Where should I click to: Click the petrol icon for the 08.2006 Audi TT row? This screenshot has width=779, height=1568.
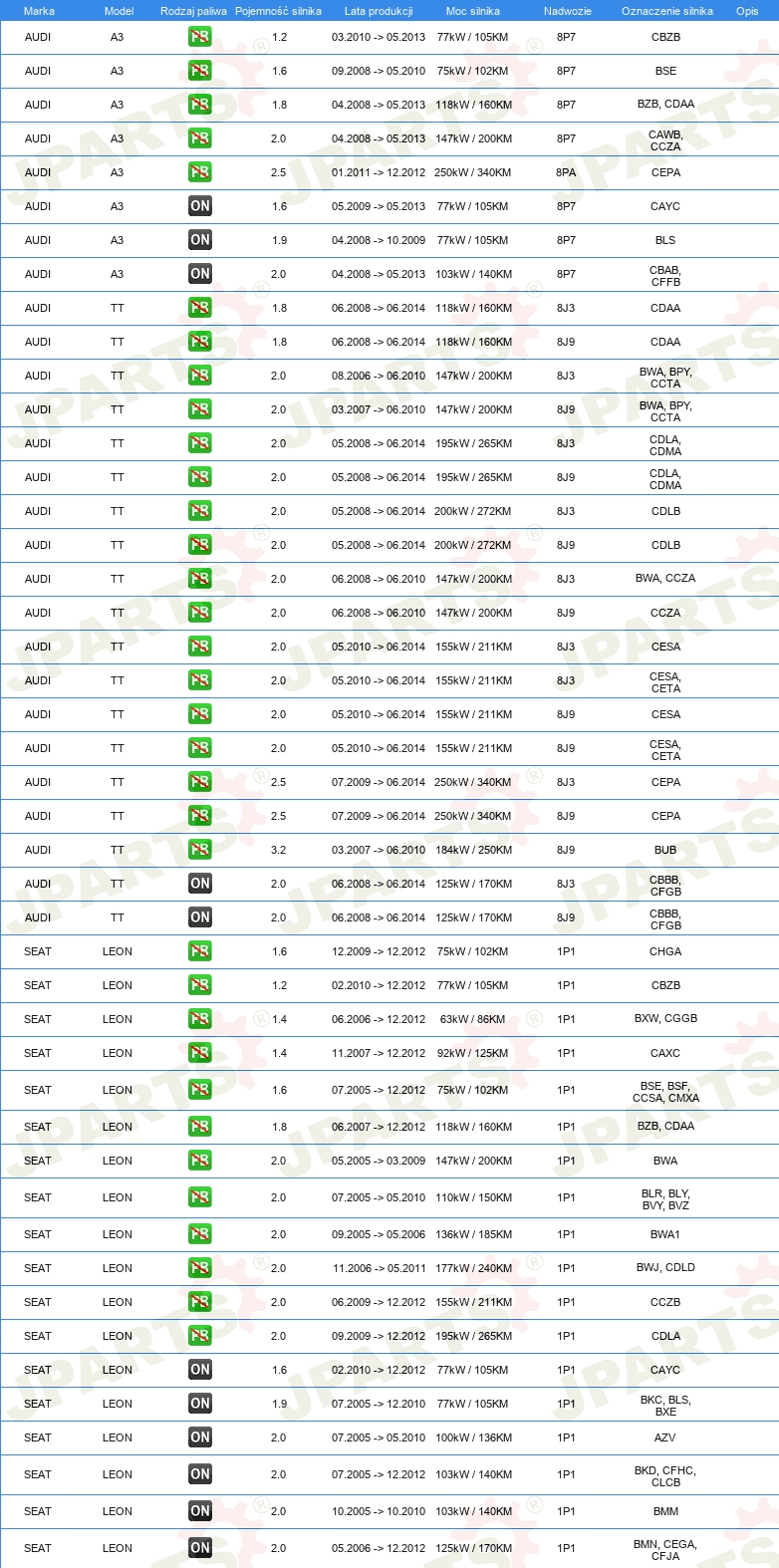[x=200, y=376]
